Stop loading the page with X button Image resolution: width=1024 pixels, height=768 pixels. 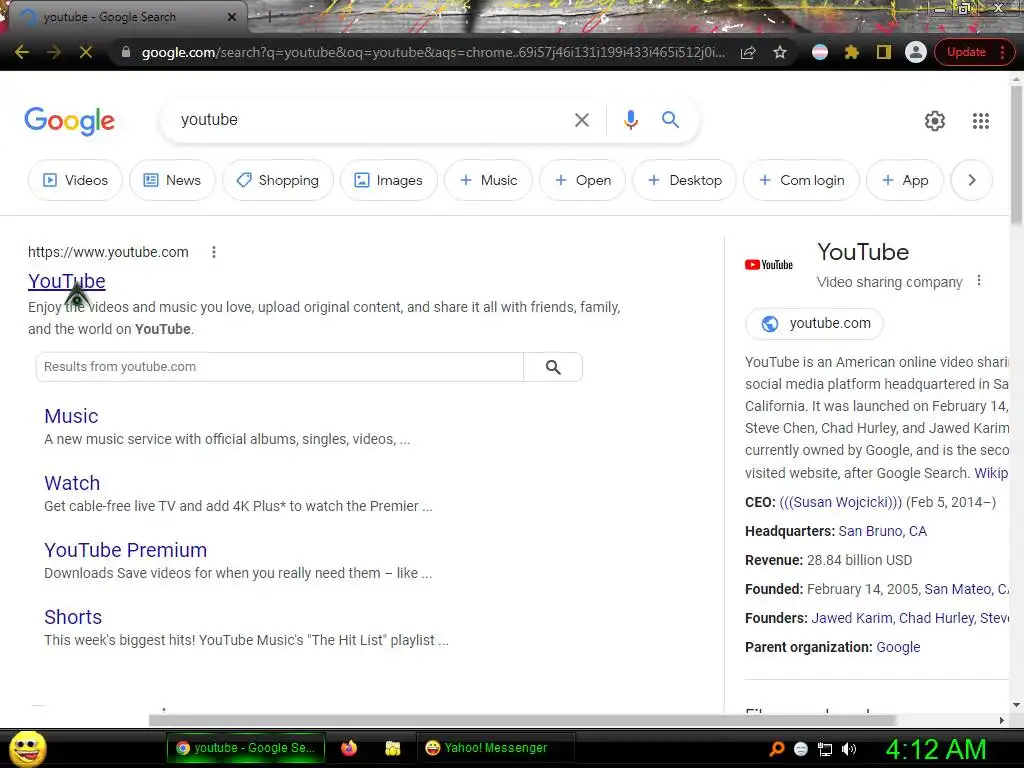point(86,52)
